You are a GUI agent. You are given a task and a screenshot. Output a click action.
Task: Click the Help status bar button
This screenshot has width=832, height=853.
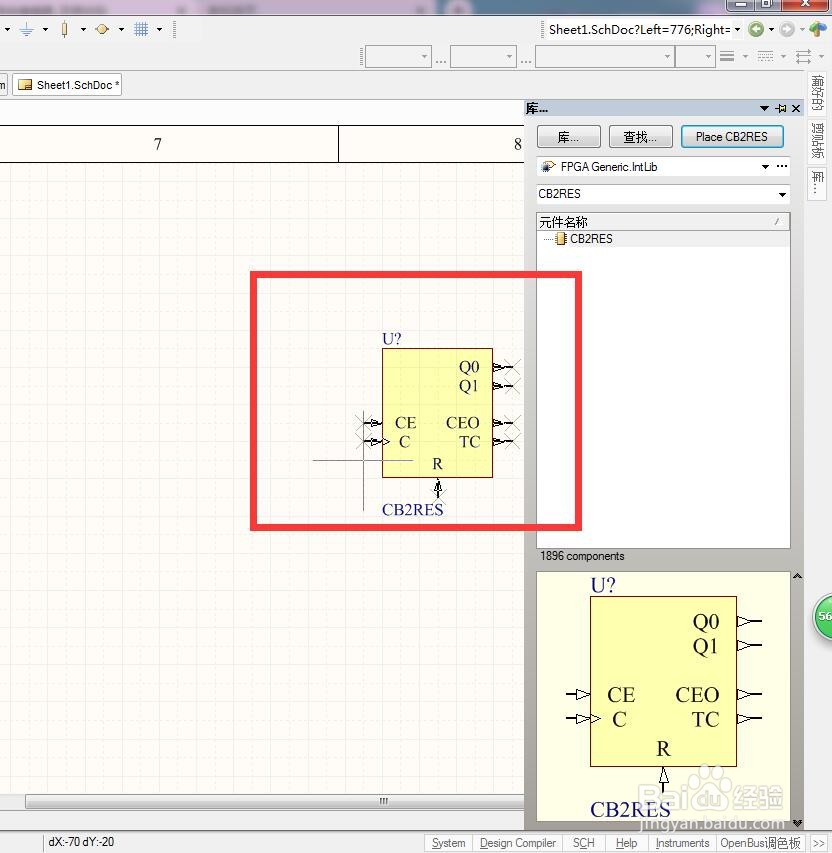tap(626, 843)
